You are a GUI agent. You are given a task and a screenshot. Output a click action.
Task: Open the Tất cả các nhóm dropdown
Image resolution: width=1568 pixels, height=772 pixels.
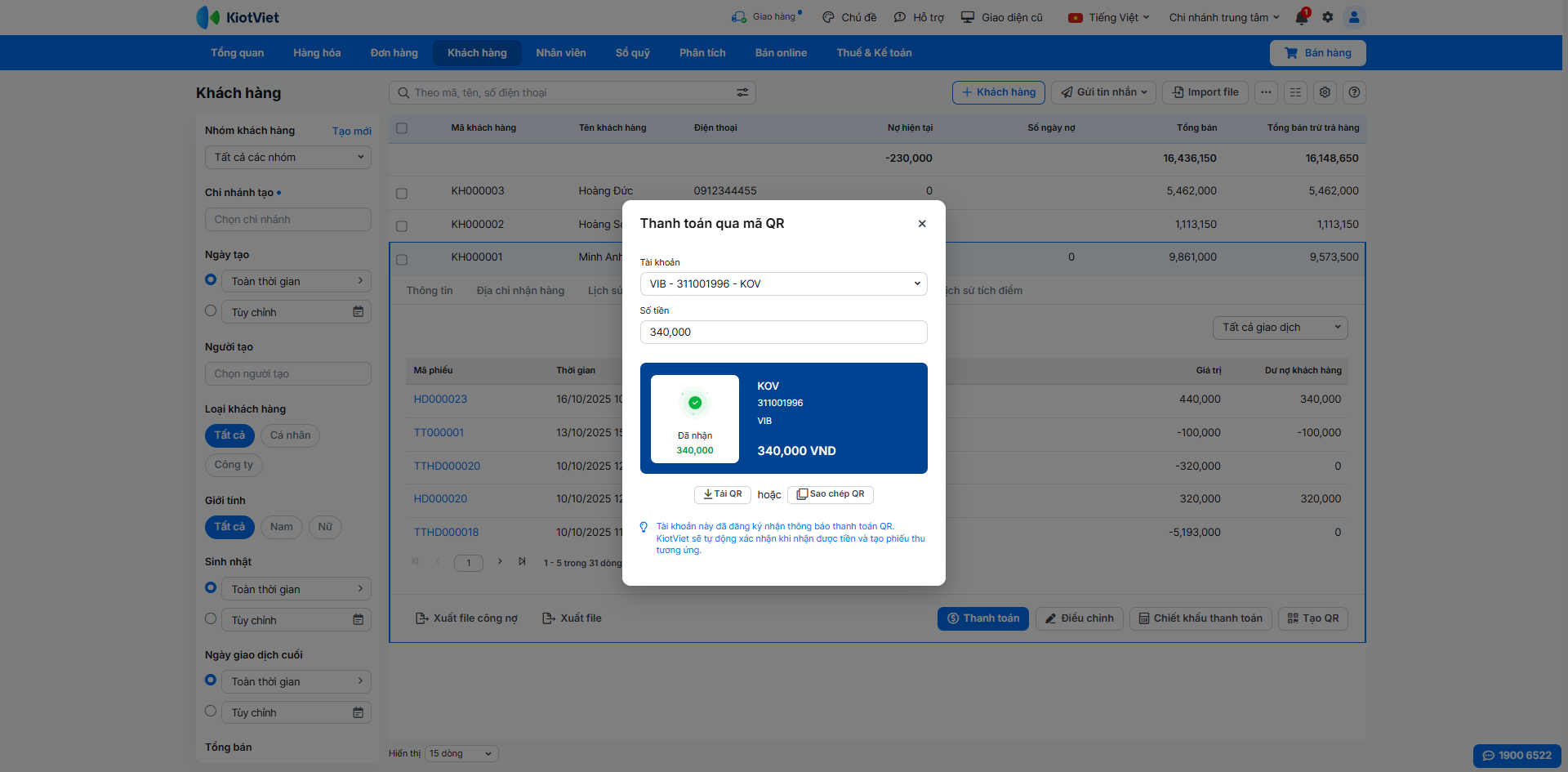(x=287, y=158)
